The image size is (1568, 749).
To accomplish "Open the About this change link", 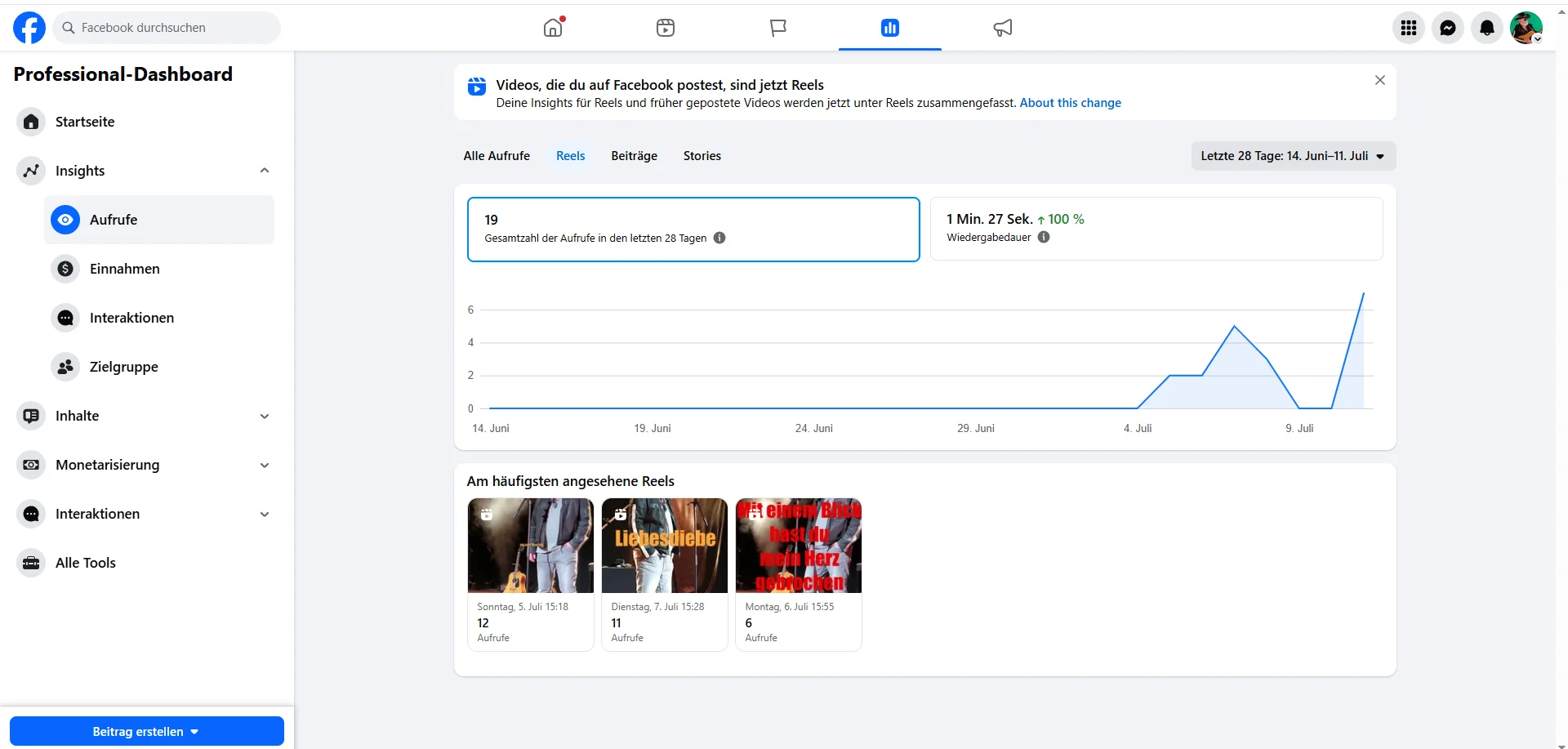I will [x=1071, y=103].
